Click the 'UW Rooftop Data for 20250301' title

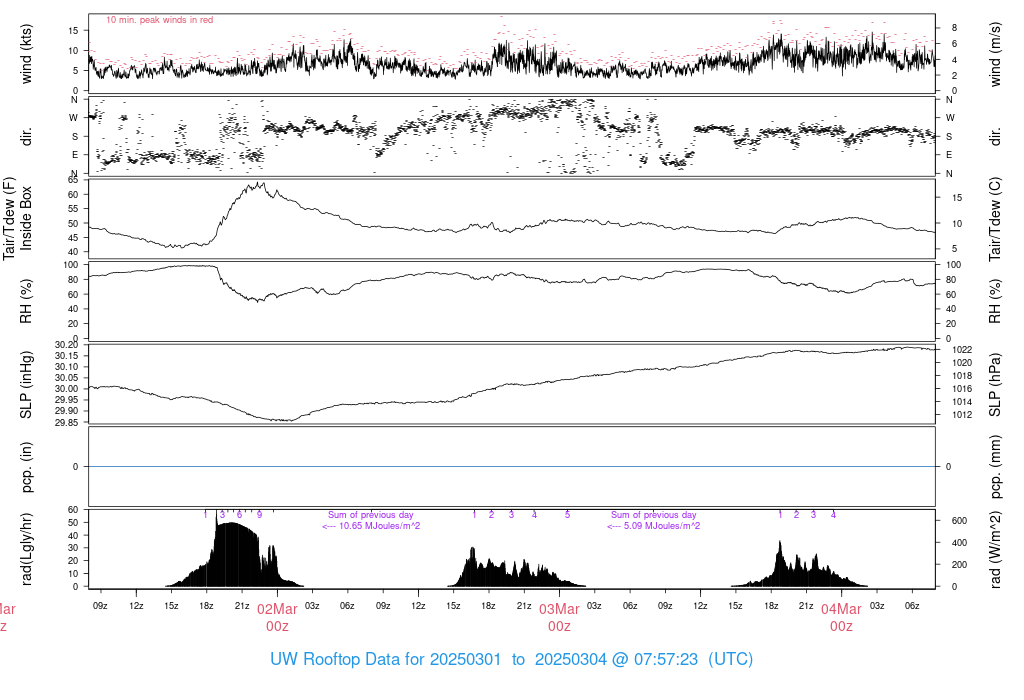[385, 659]
